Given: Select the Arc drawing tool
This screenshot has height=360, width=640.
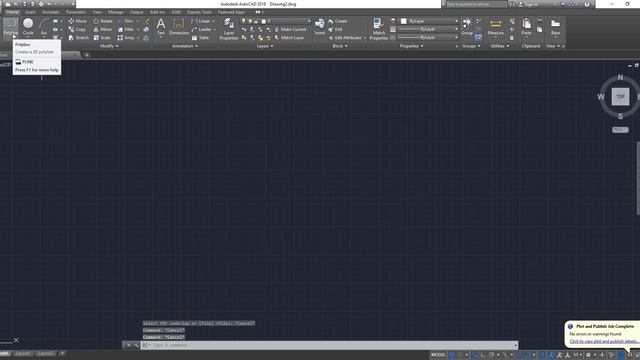Looking at the screenshot, I should (x=44, y=27).
